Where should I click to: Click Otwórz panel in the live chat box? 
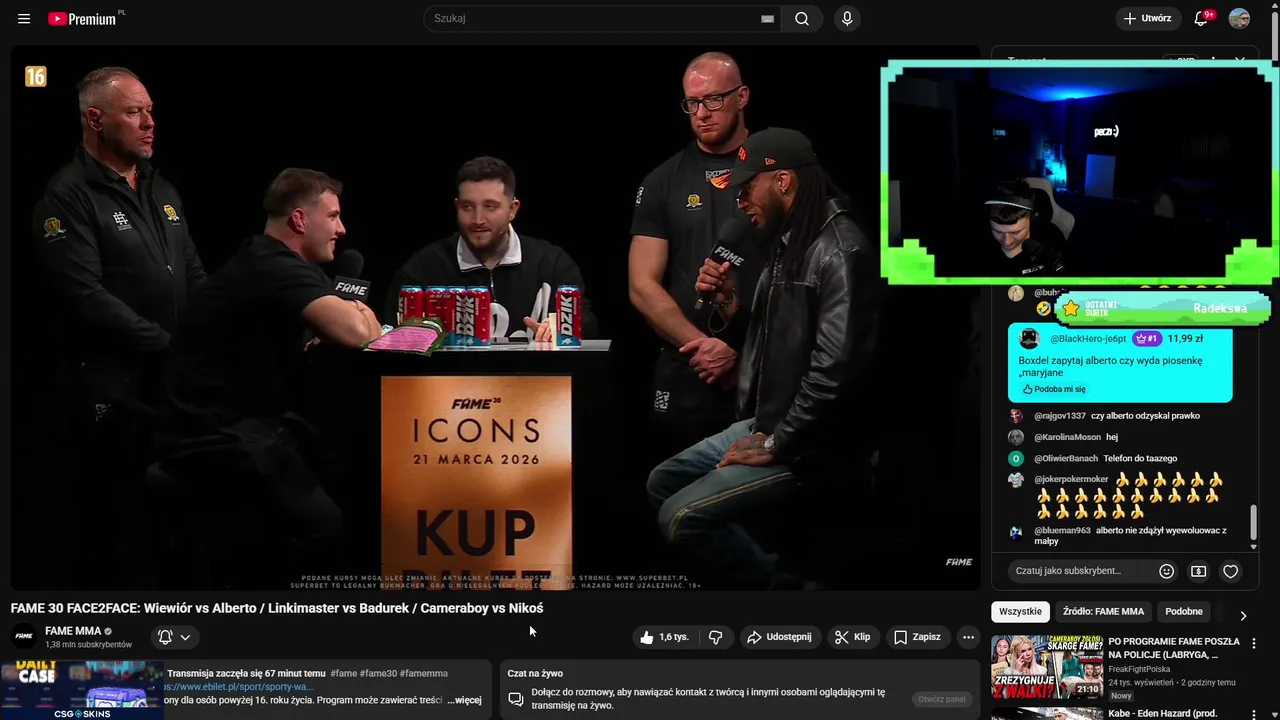click(x=941, y=699)
